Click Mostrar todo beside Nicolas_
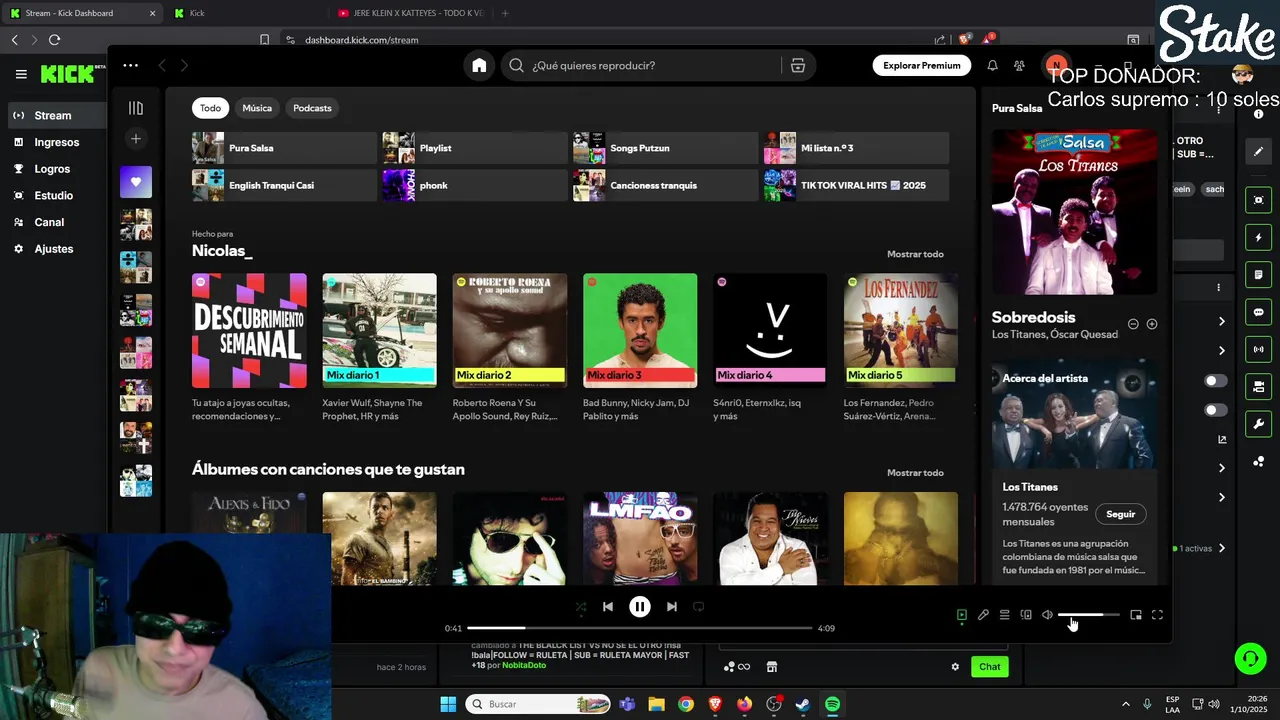Image resolution: width=1280 pixels, height=720 pixels. pyautogui.click(x=915, y=254)
